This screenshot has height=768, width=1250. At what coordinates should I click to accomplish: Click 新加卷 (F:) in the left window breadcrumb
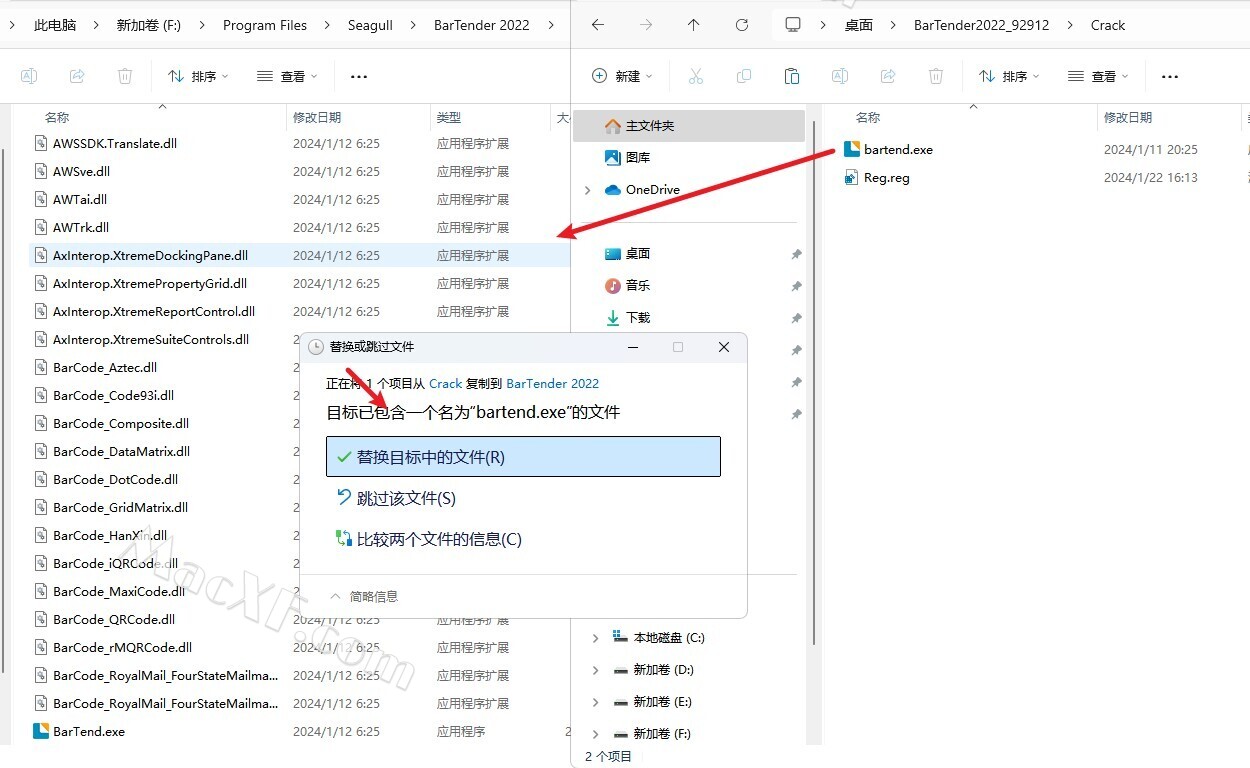pos(149,25)
